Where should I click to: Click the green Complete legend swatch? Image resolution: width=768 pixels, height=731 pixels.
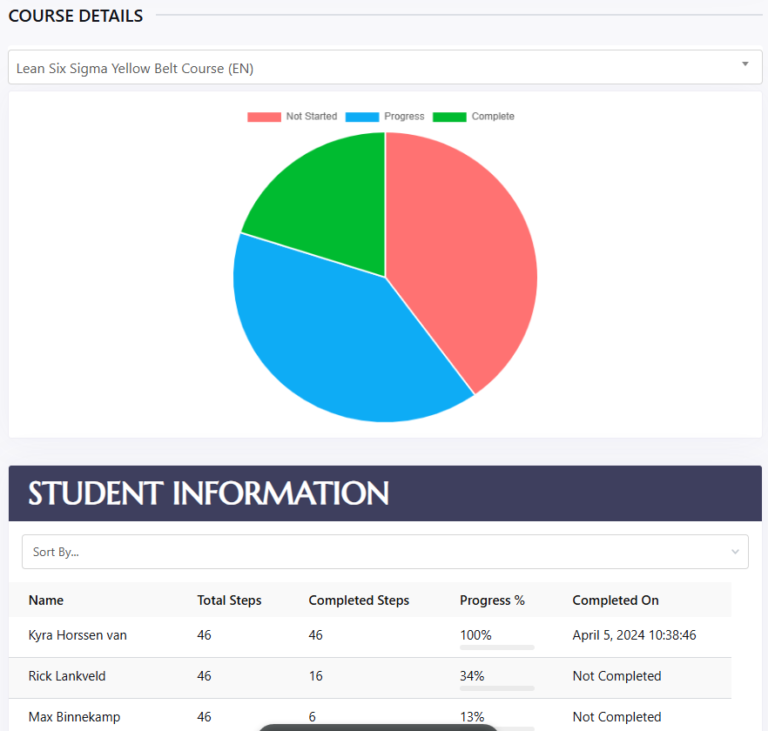[x=449, y=117]
